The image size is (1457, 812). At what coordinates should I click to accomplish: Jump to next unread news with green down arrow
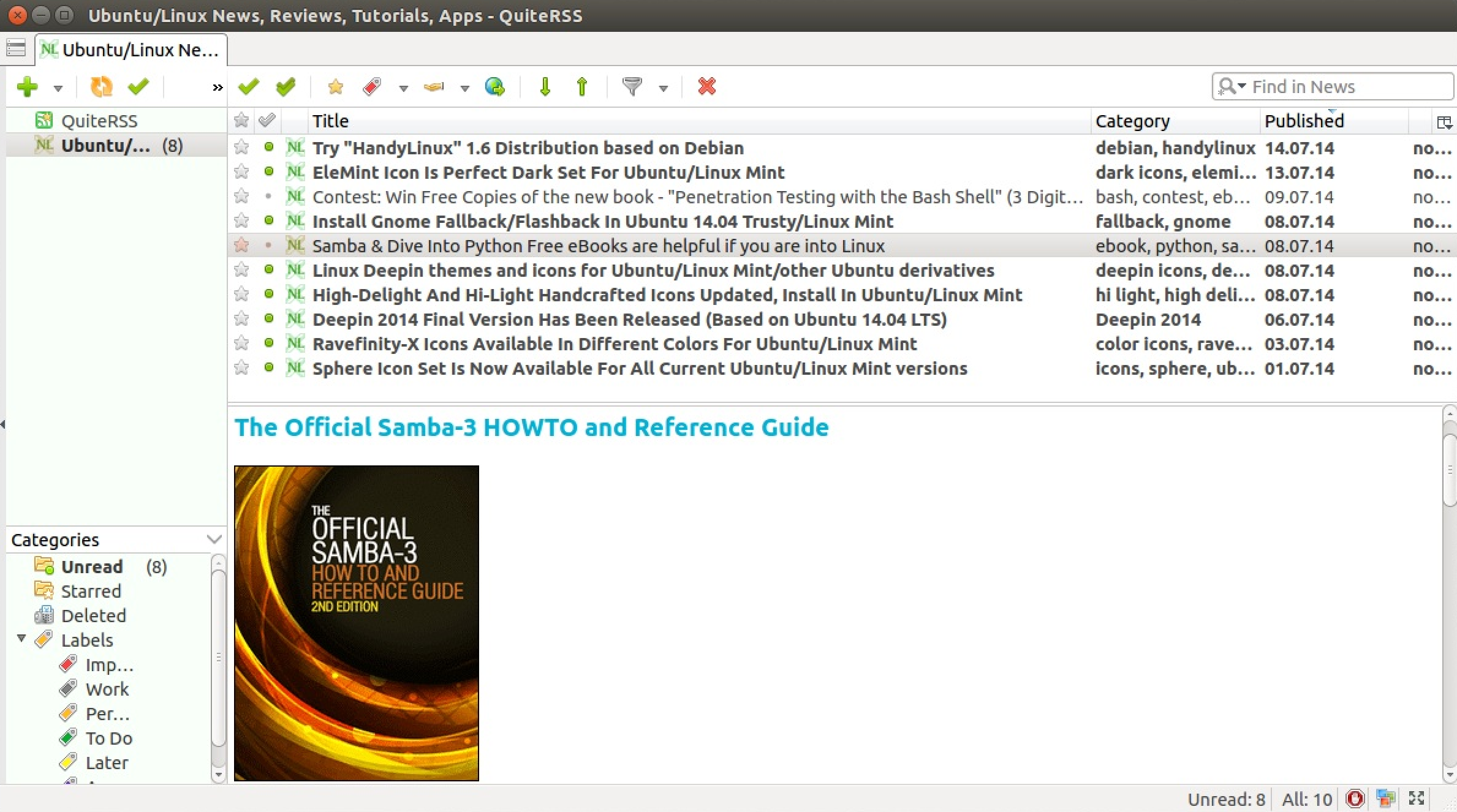tap(545, 87)
